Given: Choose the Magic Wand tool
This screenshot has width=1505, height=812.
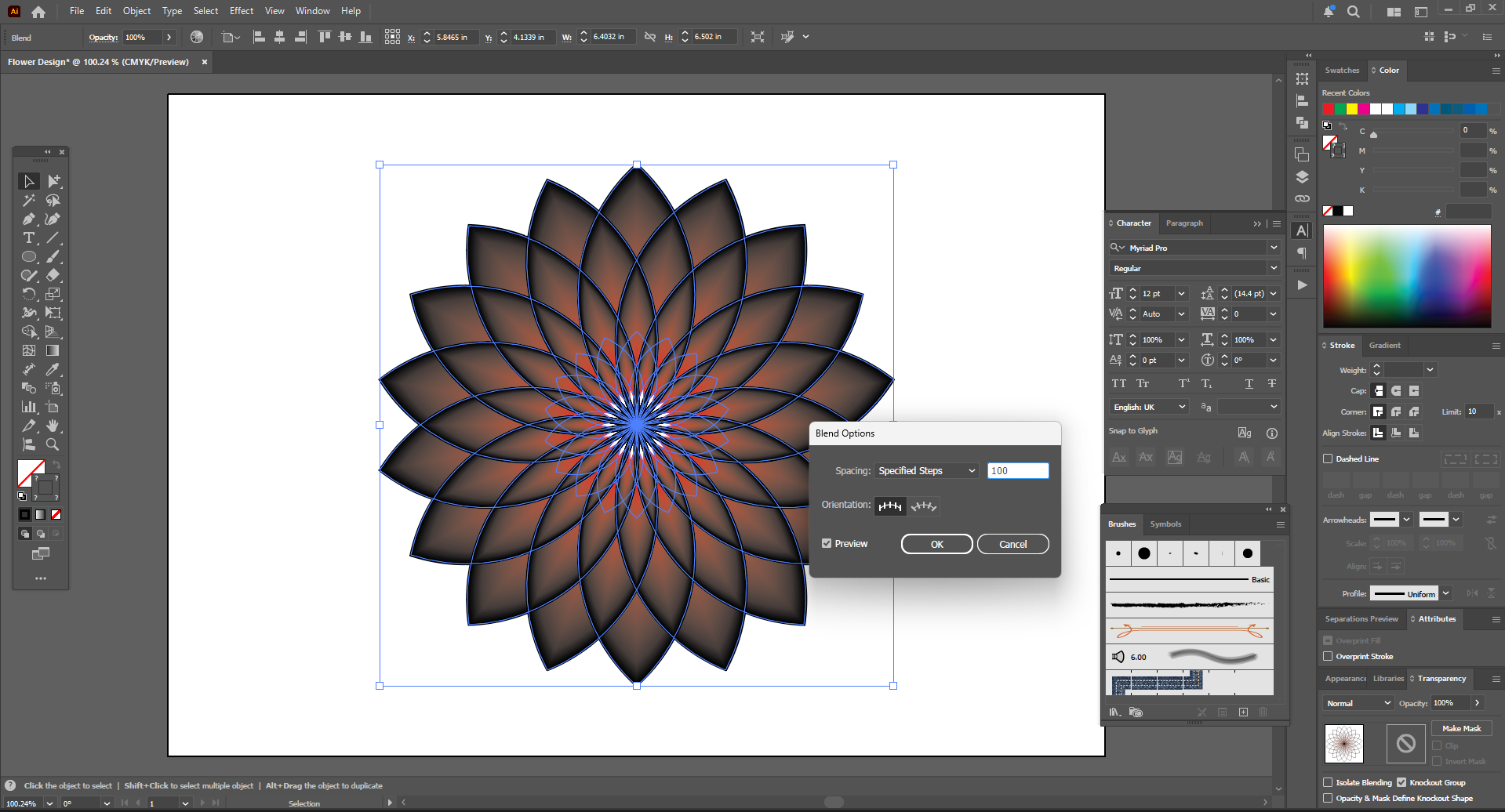Looking at the screenshot, I should (x=29, y=201).
